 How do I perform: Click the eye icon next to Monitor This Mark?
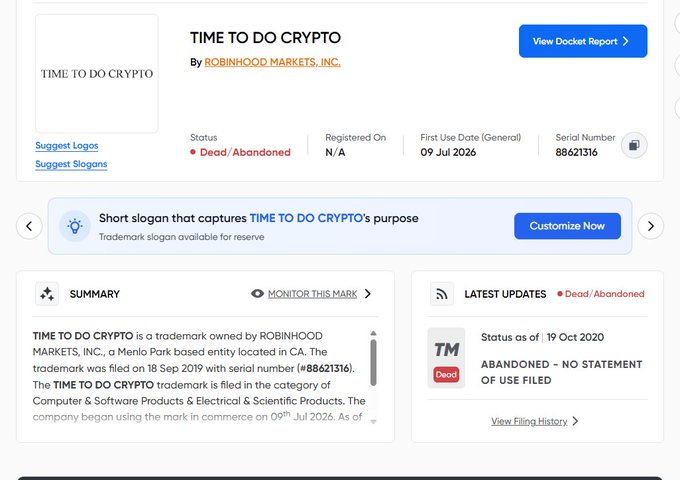257,294
